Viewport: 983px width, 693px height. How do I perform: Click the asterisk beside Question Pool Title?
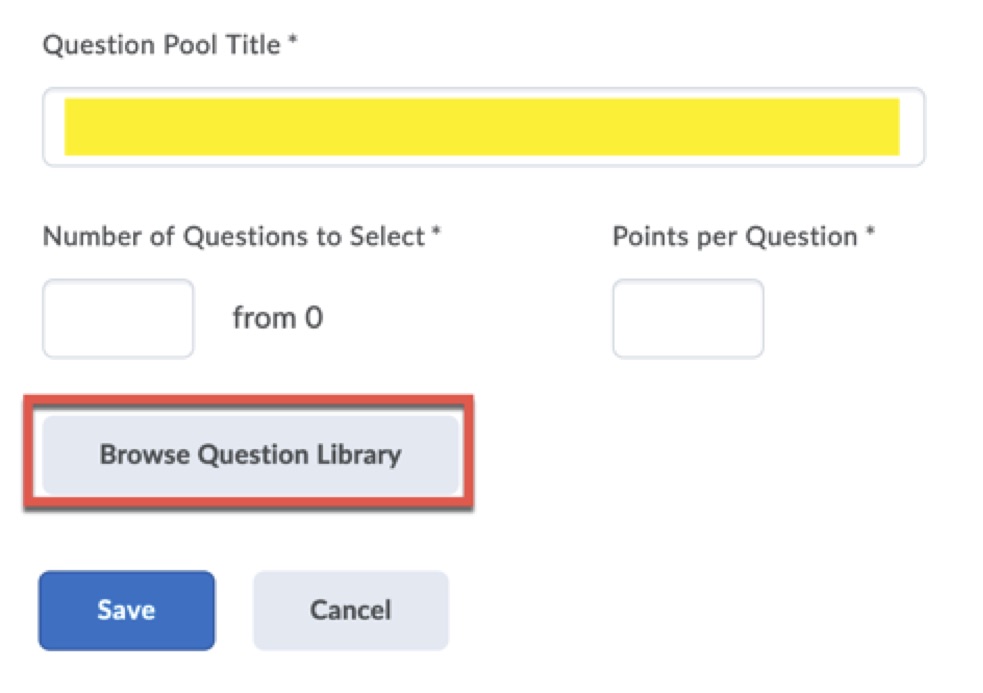(x=293, y=43)
